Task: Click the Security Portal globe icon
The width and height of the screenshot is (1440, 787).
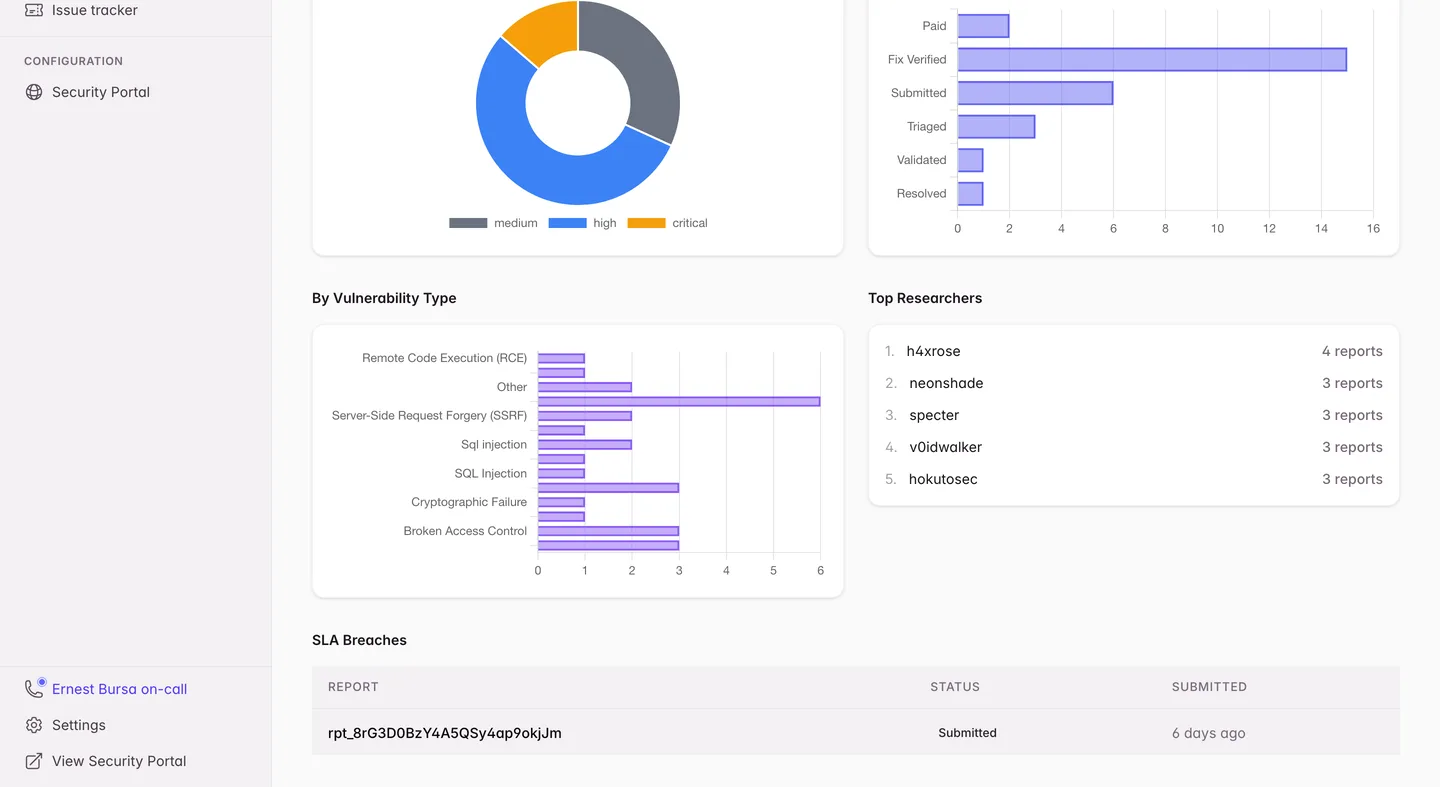Action: (x=34, y=92)
